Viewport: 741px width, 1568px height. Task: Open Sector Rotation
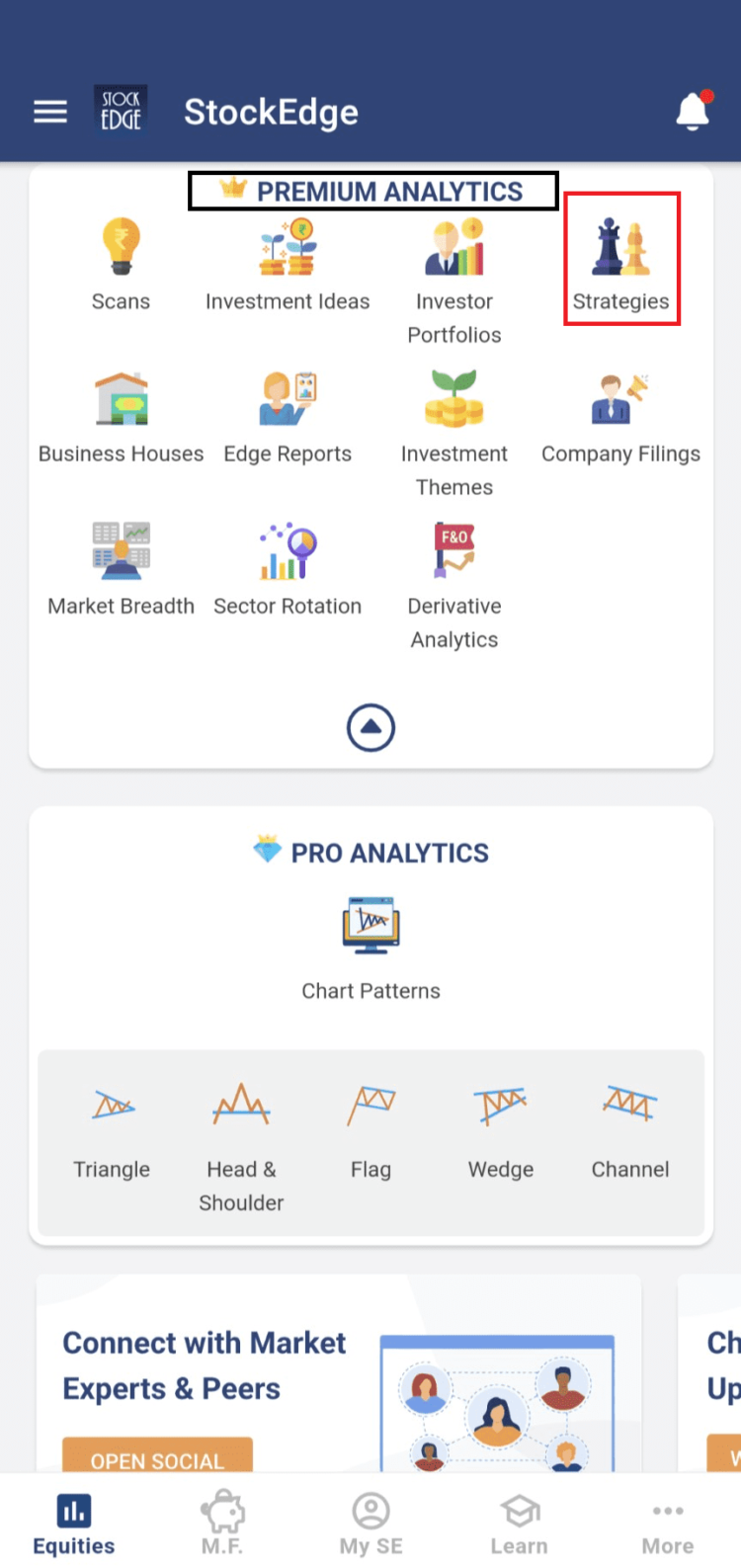[x=288, y=551]
